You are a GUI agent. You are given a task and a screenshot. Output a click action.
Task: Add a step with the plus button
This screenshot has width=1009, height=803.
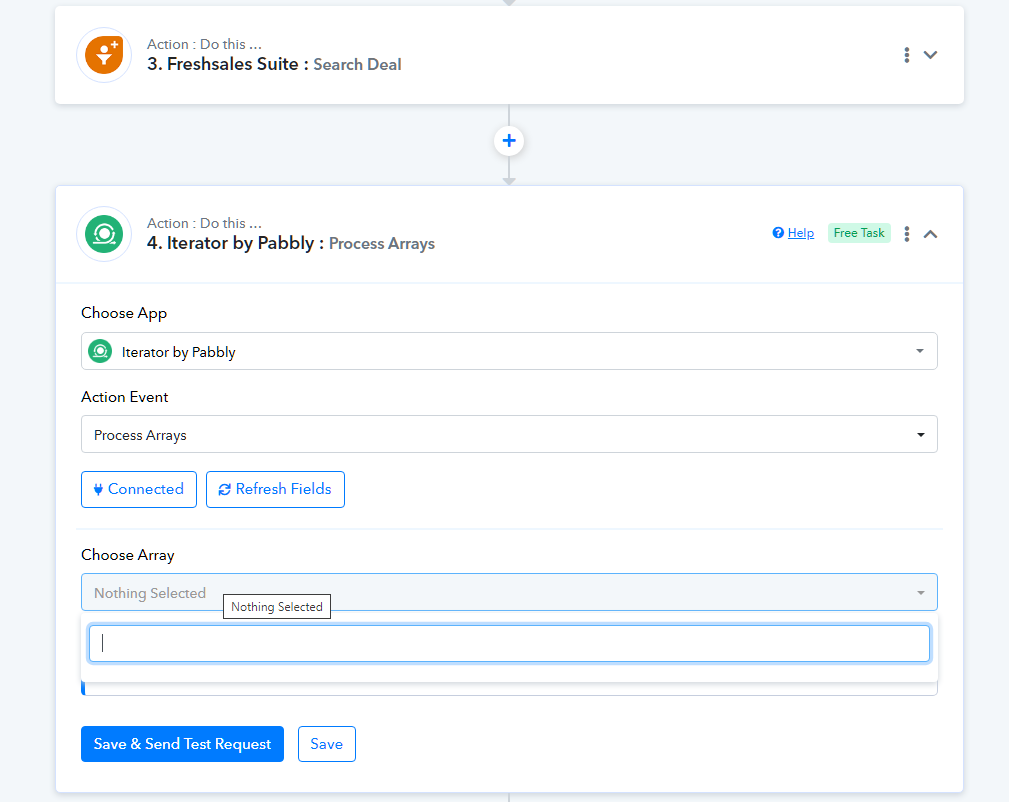click(x=509, y=141)
